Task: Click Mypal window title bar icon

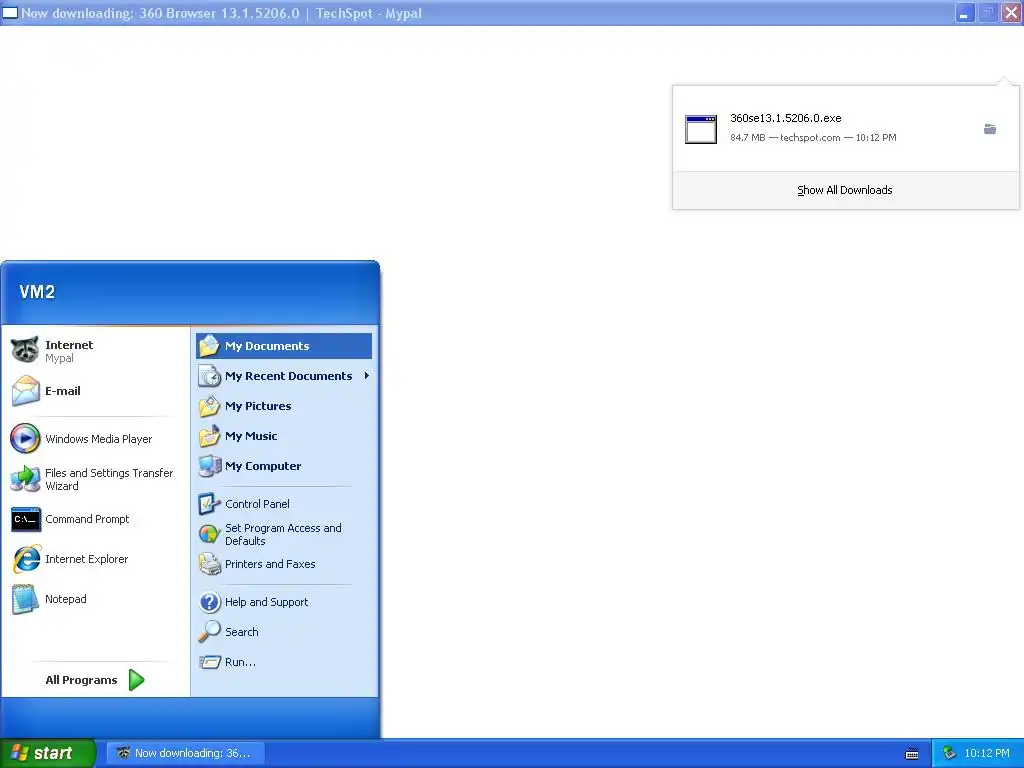Action: (10, 12)
